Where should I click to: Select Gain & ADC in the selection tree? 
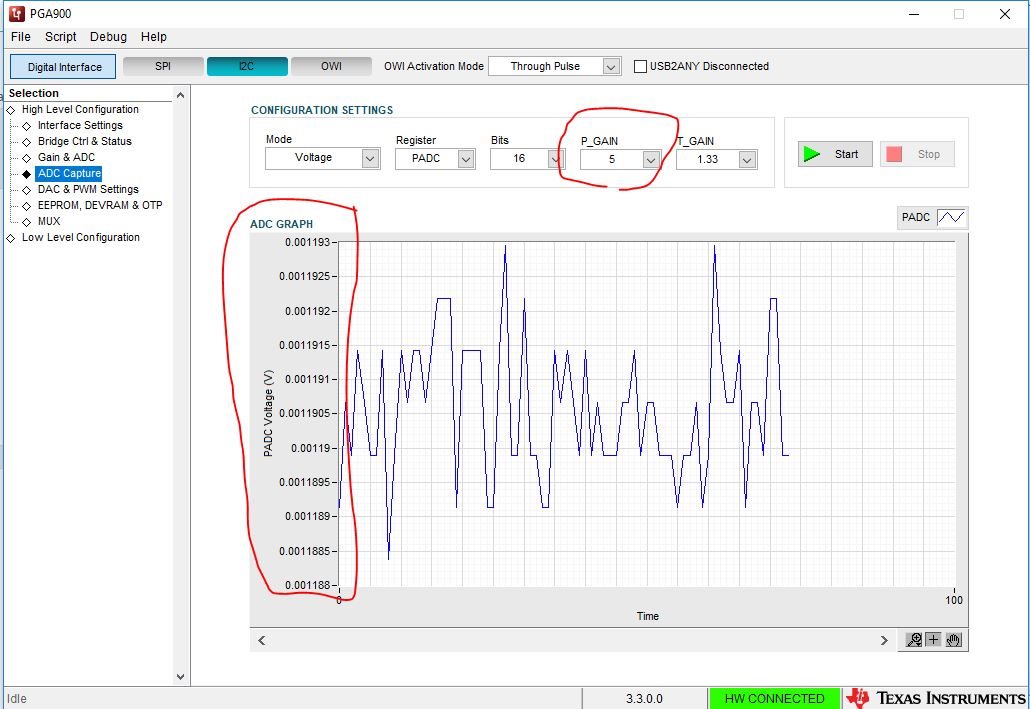[x=67, y=157]
